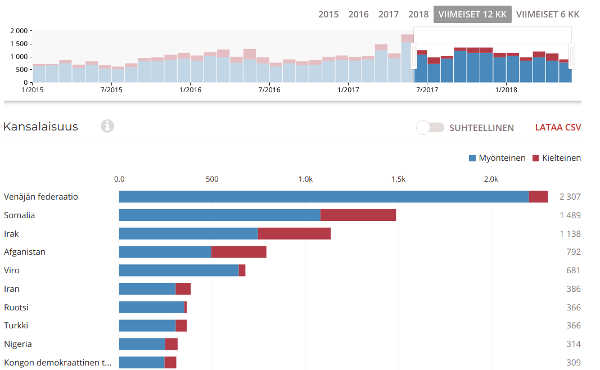Click tallest faded timeline bar before 7/2017
600x370 pixels.
407,58
